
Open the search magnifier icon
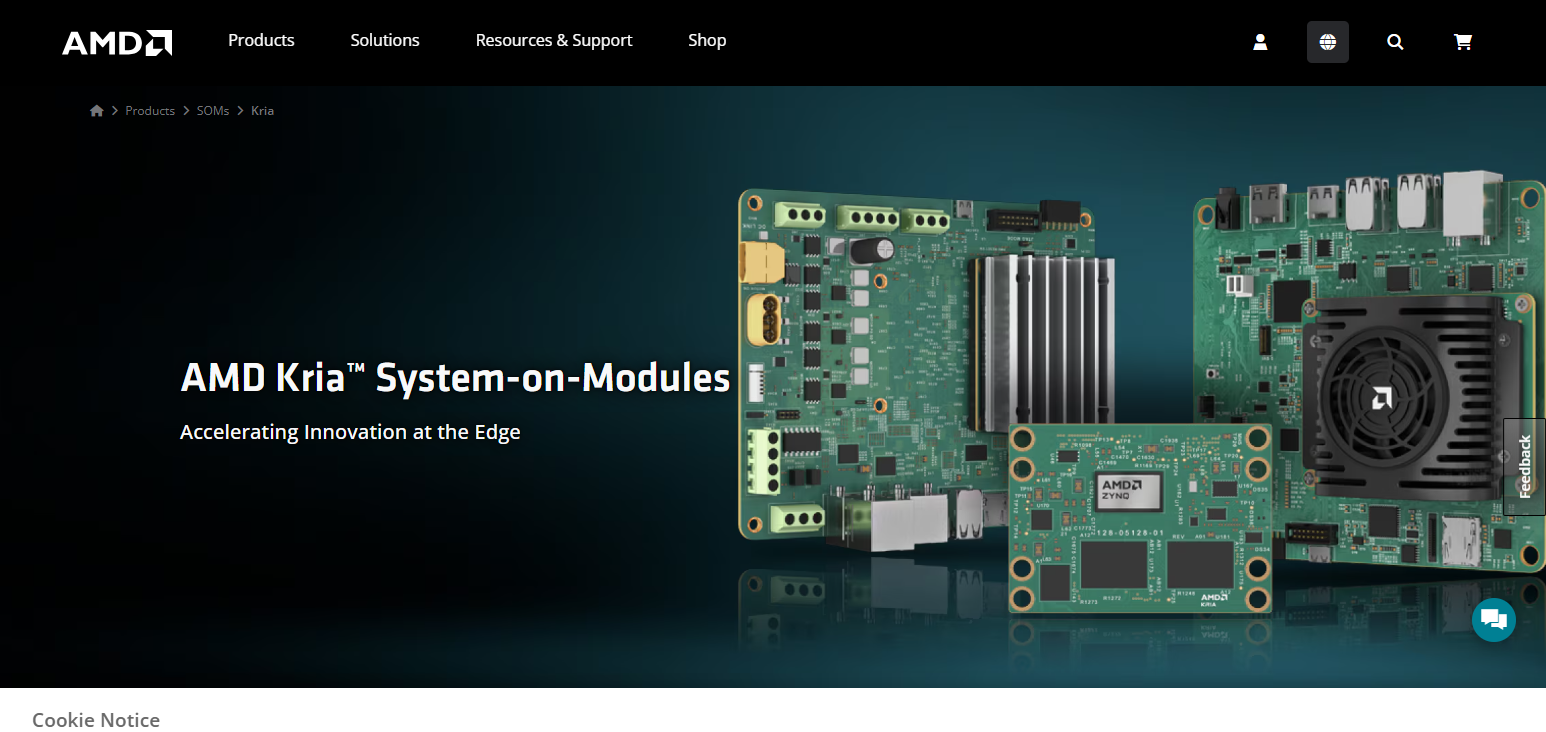point(1395,42)
